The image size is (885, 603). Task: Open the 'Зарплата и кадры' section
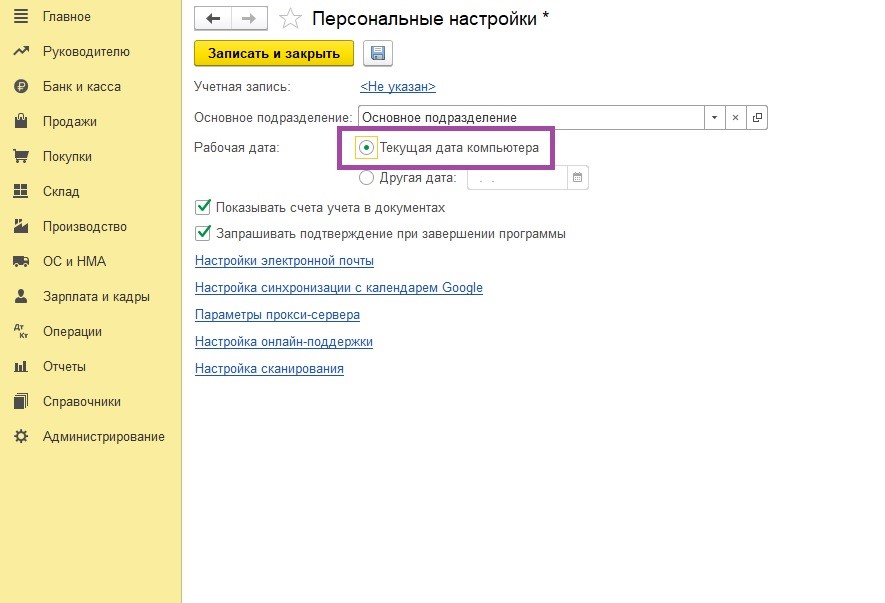[x=95, y=297]
